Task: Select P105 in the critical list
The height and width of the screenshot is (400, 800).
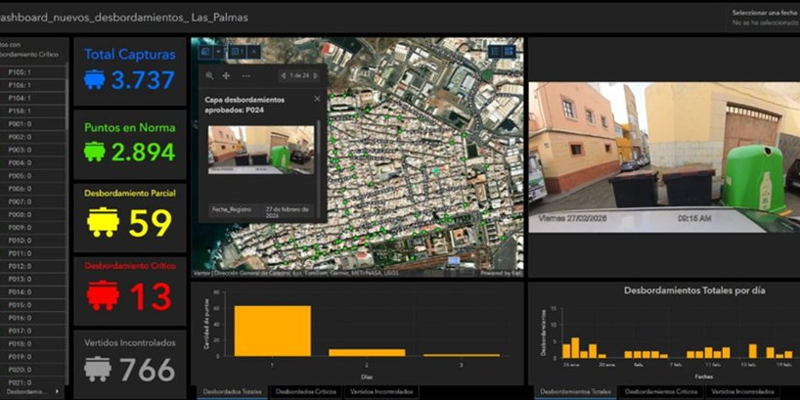Action: click(x=33, y=72)
